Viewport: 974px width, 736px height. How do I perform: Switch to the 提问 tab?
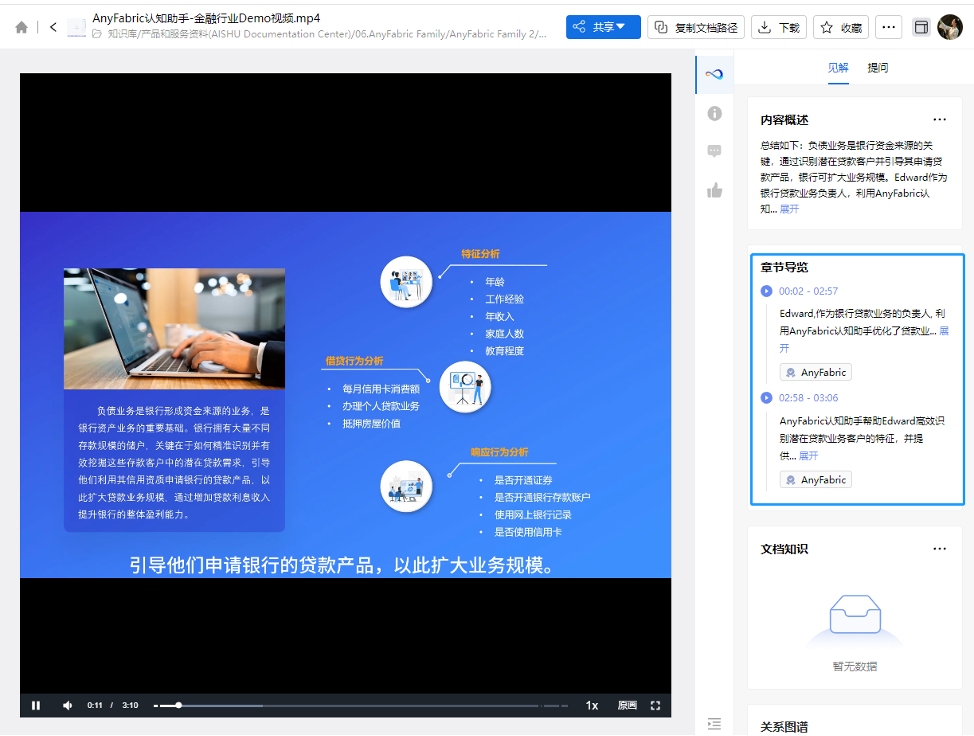pyautogui.click(x=878, y=68)
